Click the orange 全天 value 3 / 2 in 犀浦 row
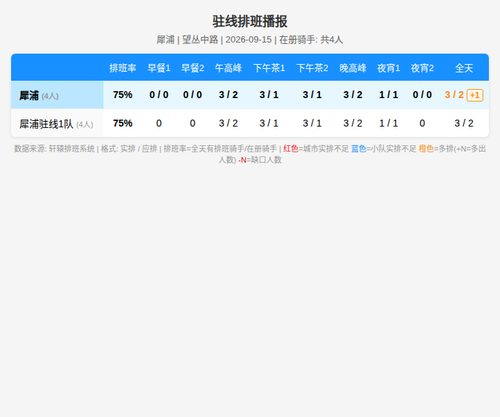The width and height of the screenshot is (500, 417). pos(454,95)
